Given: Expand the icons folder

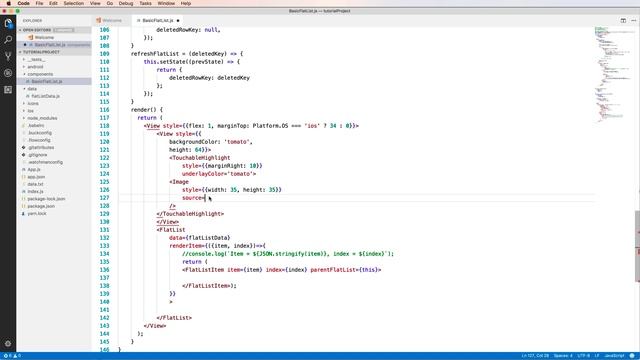Looking at the screenshot, I should [x=33, y=104].
